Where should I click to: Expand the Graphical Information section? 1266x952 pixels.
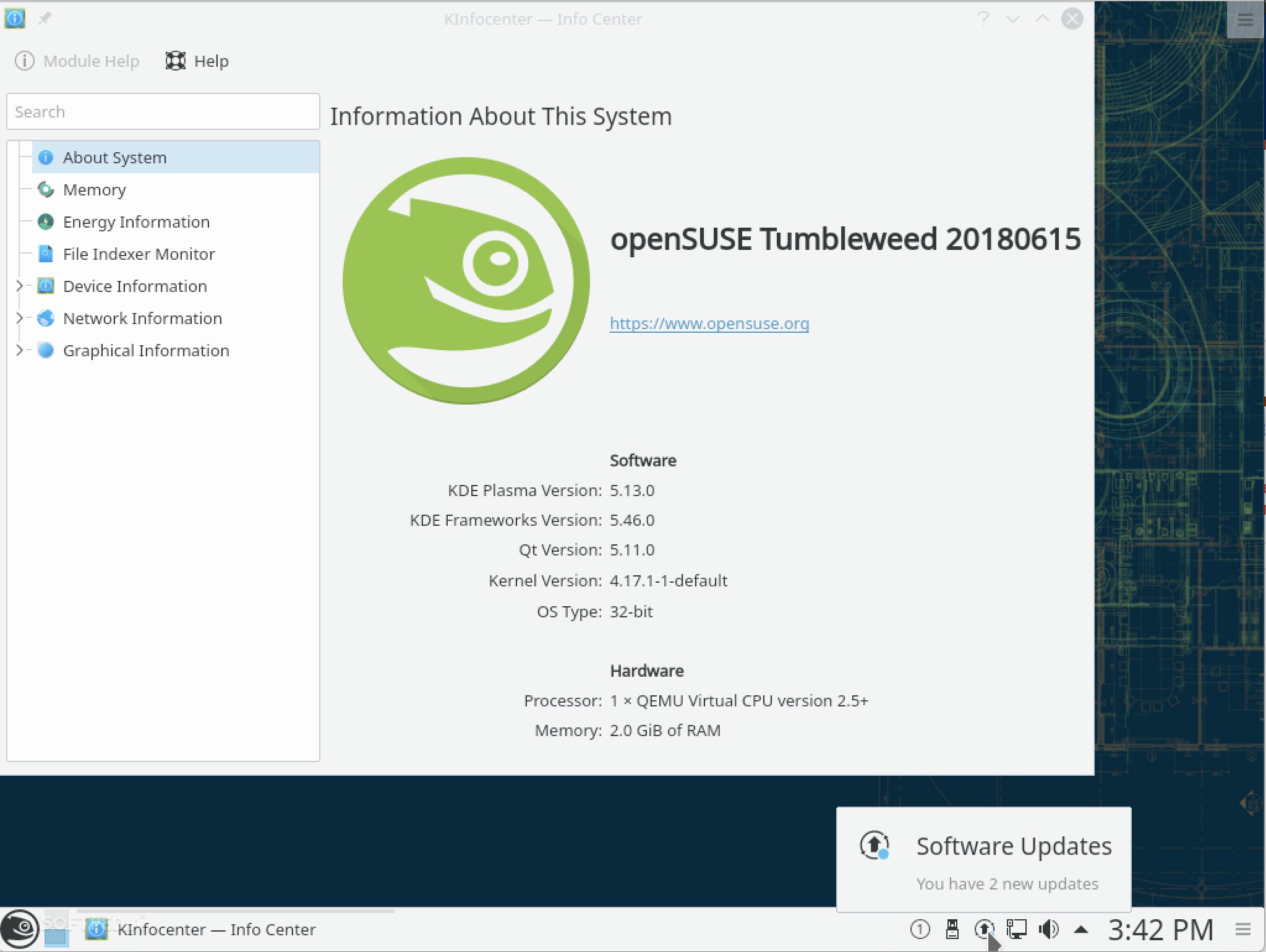pos(20,350)
